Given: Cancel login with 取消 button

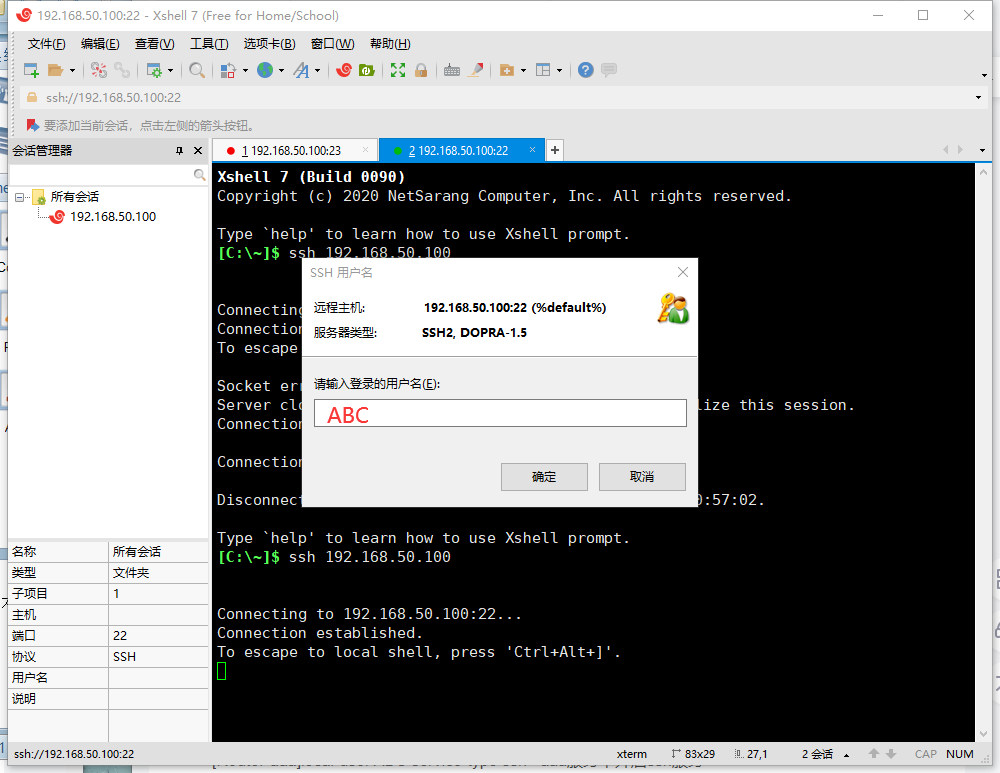Looking at the screenshot, I should (642, 477).
